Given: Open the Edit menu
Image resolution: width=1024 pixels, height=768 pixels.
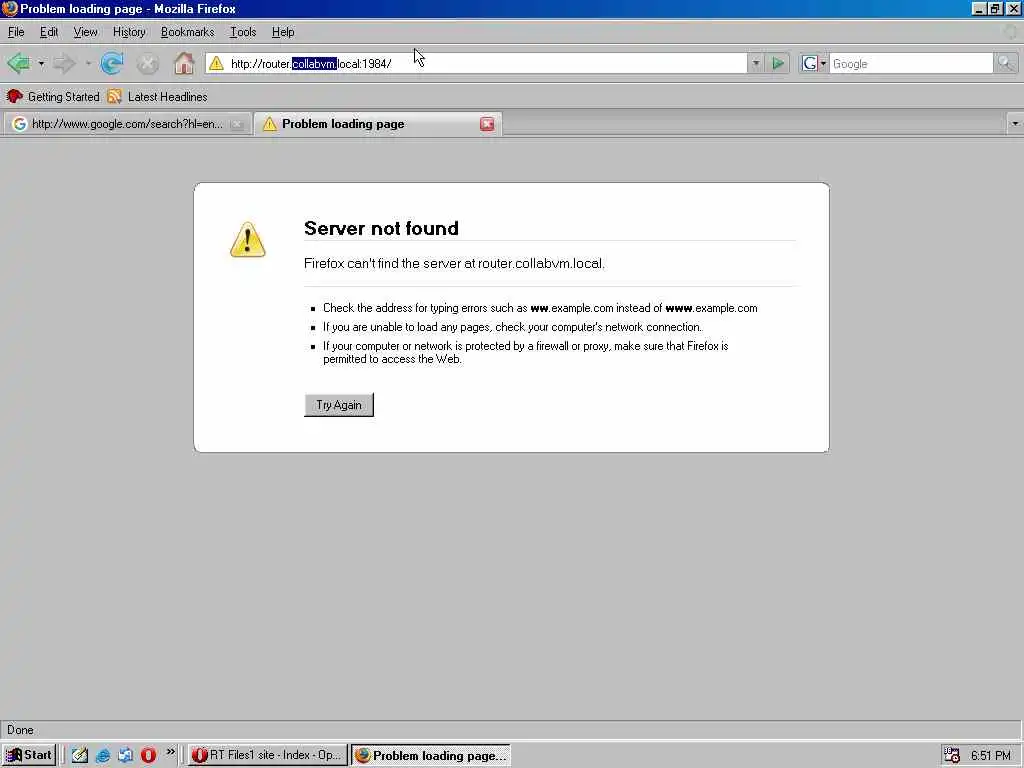Looking at the screenshot, I should 49,32.
